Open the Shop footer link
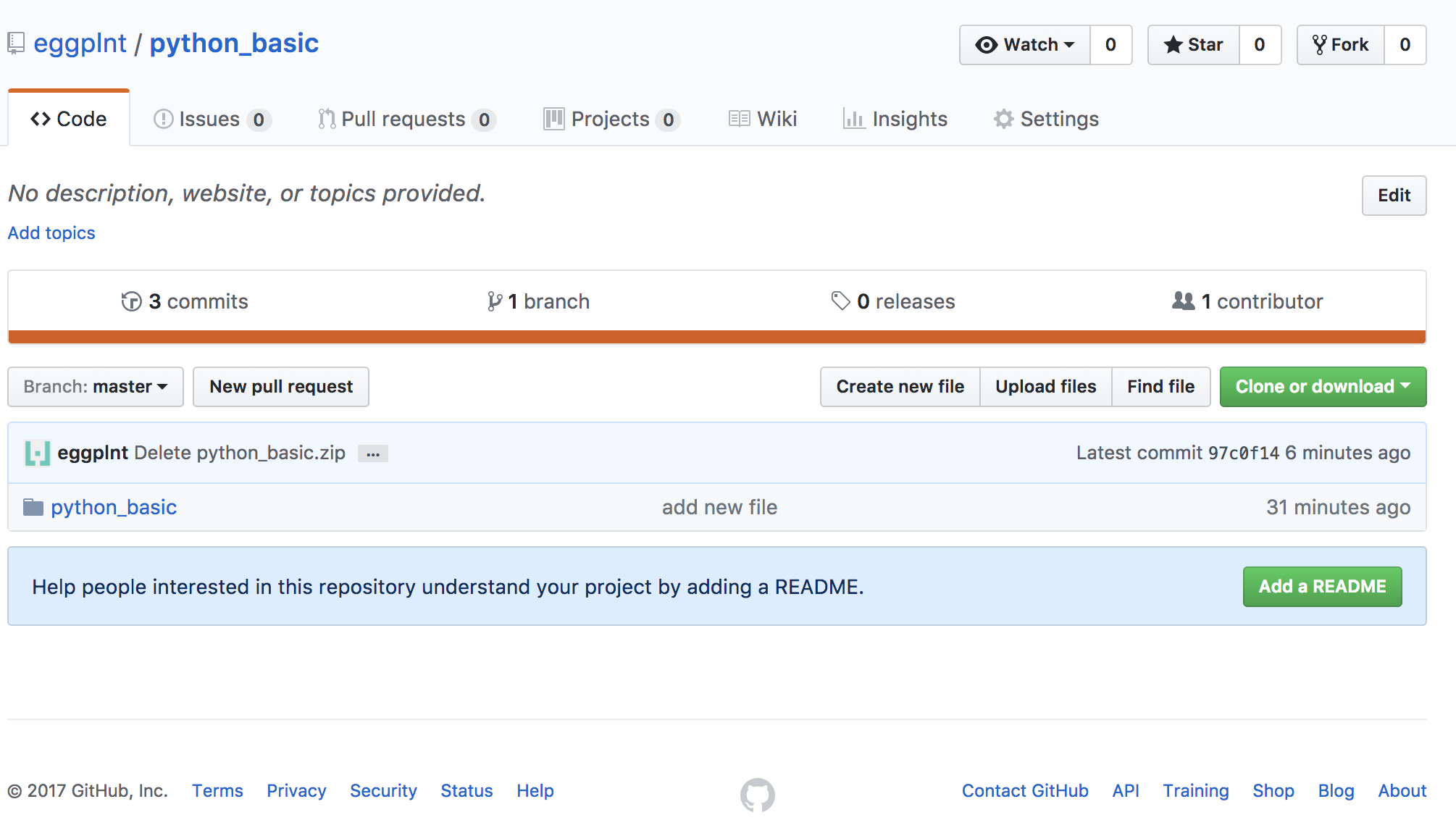Screen dimensions: 1456x820 point(1273,791)
